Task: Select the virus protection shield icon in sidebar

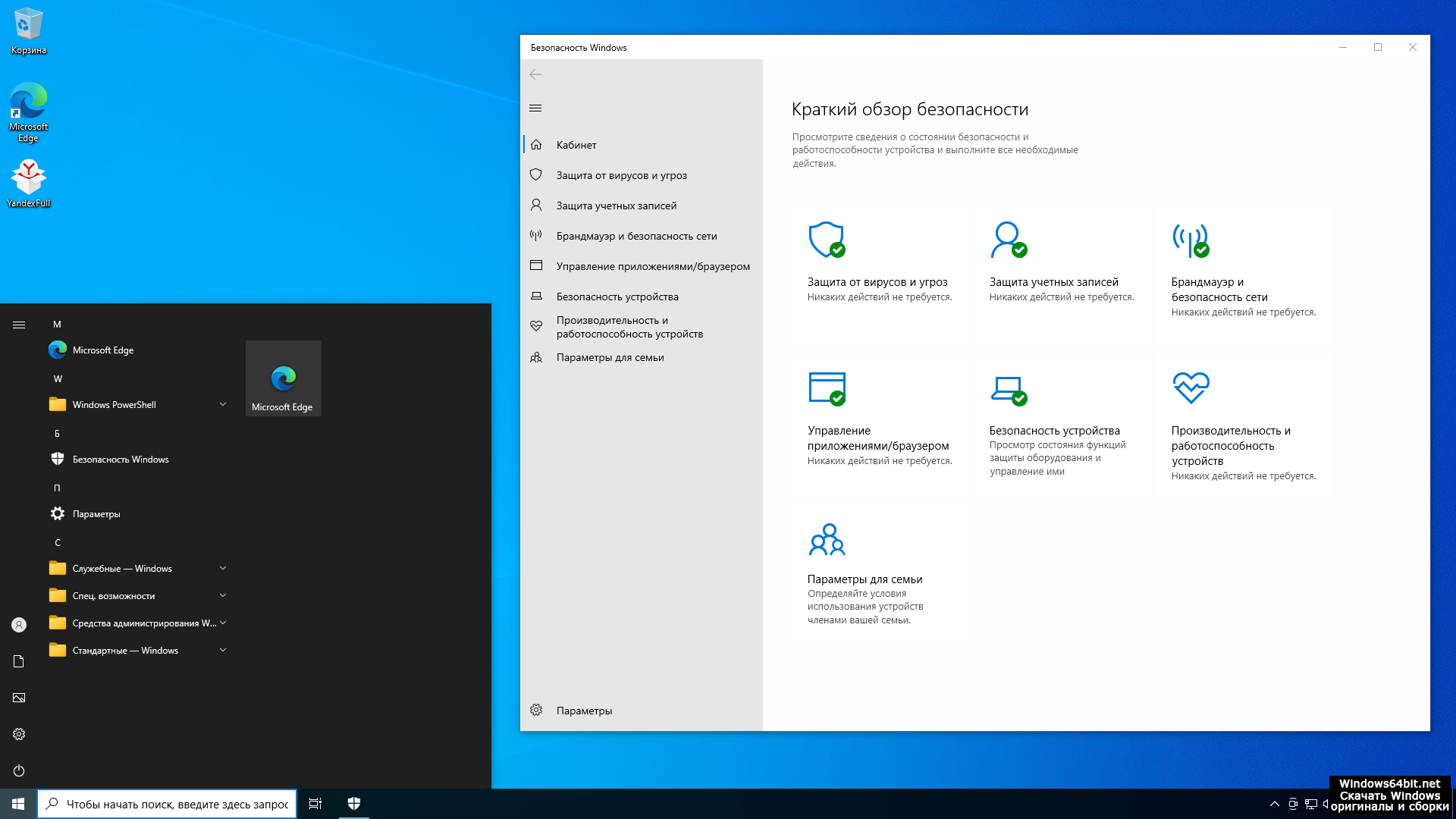Action: [537, 174]
